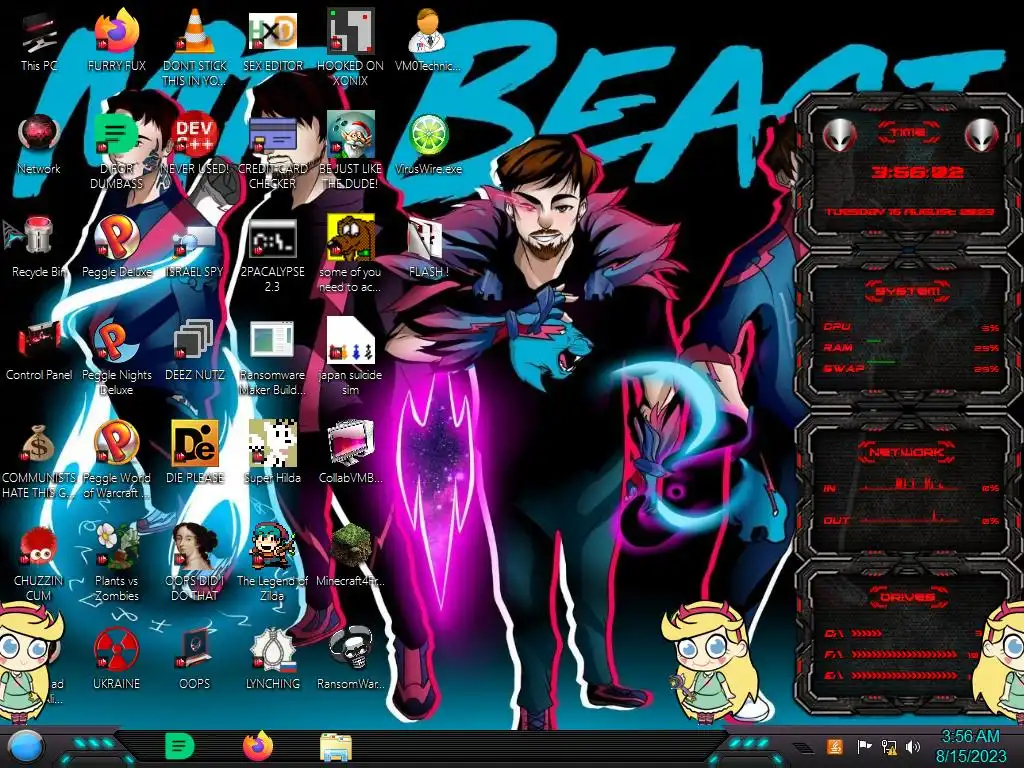
Task: Select the DEEZ NUTZ icon
Action: coord(195,351)
